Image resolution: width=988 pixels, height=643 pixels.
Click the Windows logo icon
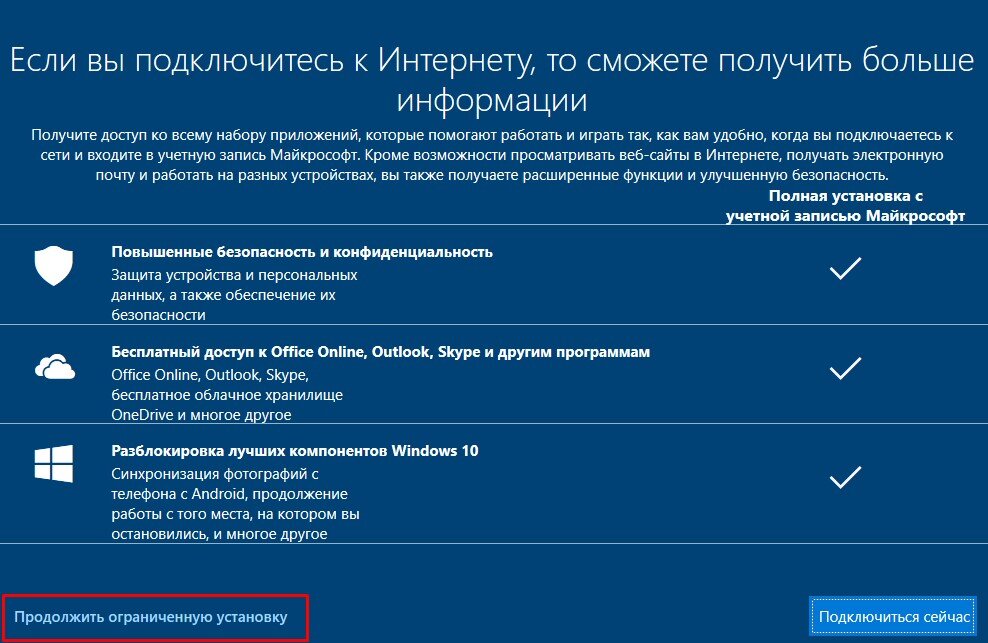pos(54,463)
